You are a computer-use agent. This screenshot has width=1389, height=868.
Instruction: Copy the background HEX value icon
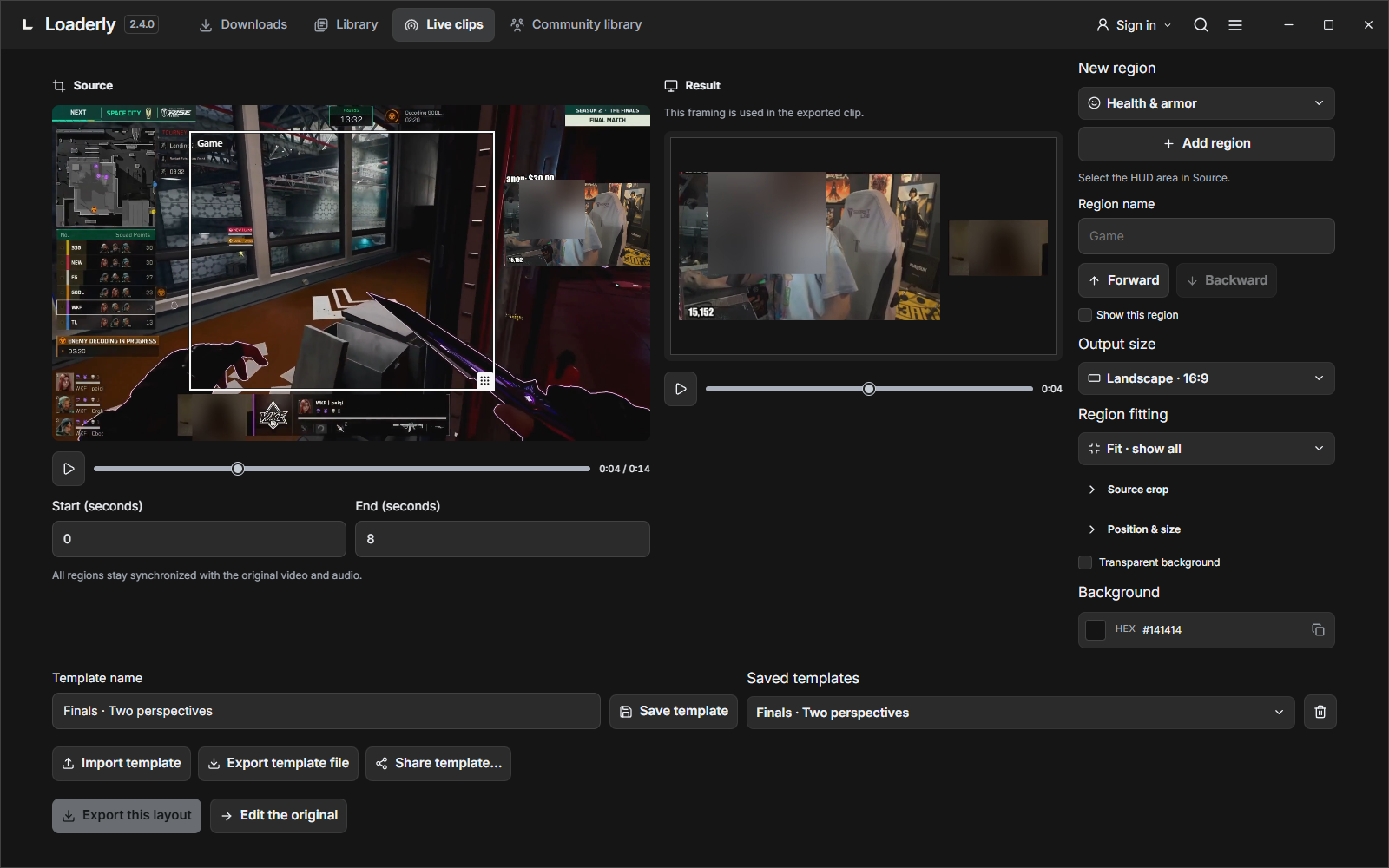pyautogui.click(x=1318, y=629)
